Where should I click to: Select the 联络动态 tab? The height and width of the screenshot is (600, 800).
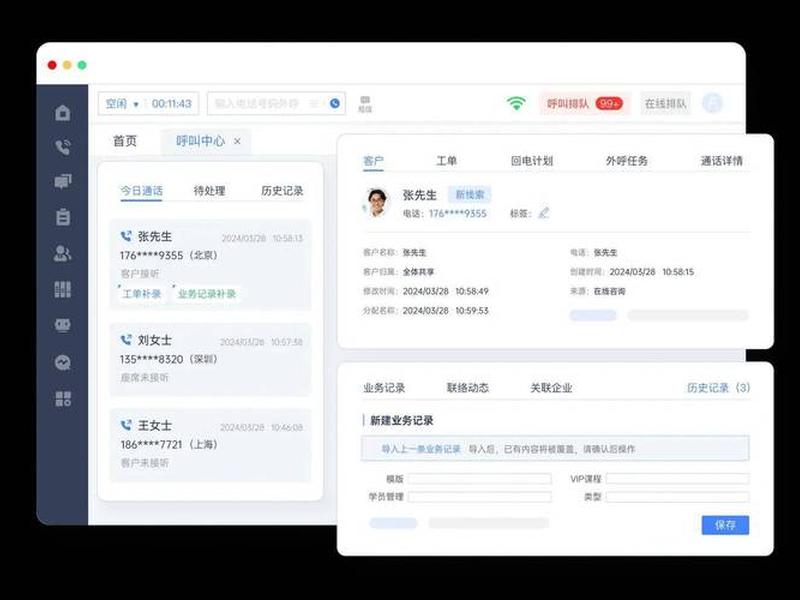click(467, 388)
